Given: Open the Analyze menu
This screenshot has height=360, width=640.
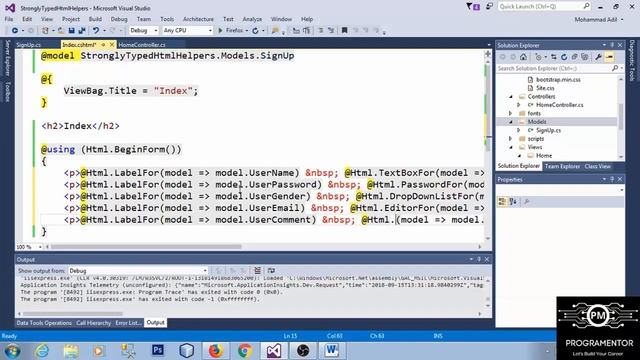Looking at the screenshot, I should pyautogui.click(x=252, y=19).
